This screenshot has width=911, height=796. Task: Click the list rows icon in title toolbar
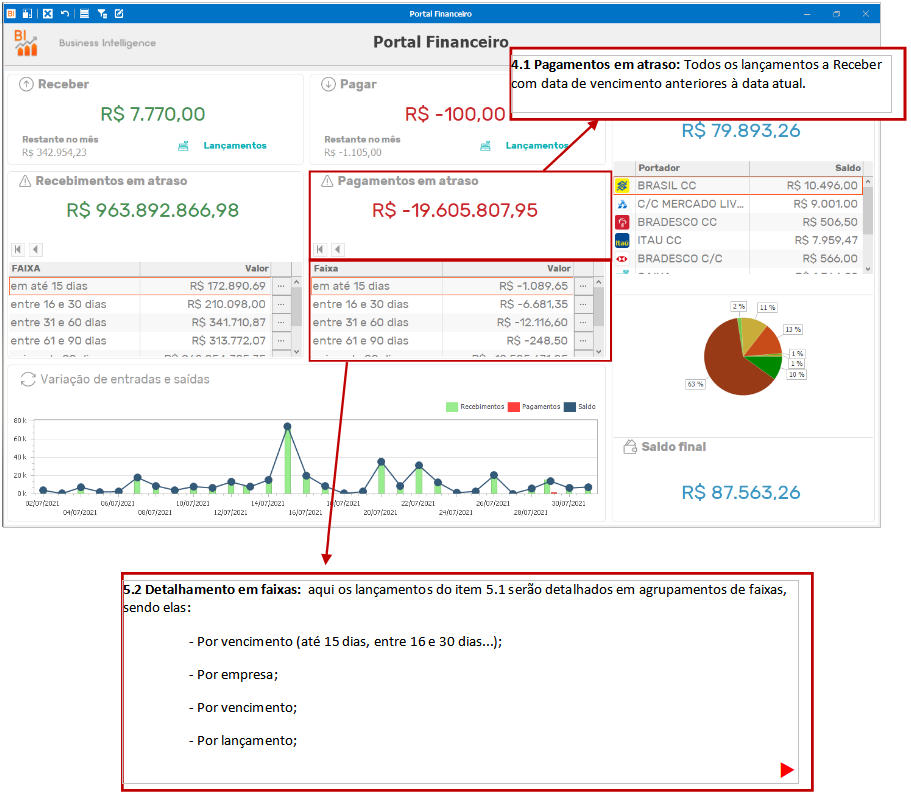click(x=84, y=13)
